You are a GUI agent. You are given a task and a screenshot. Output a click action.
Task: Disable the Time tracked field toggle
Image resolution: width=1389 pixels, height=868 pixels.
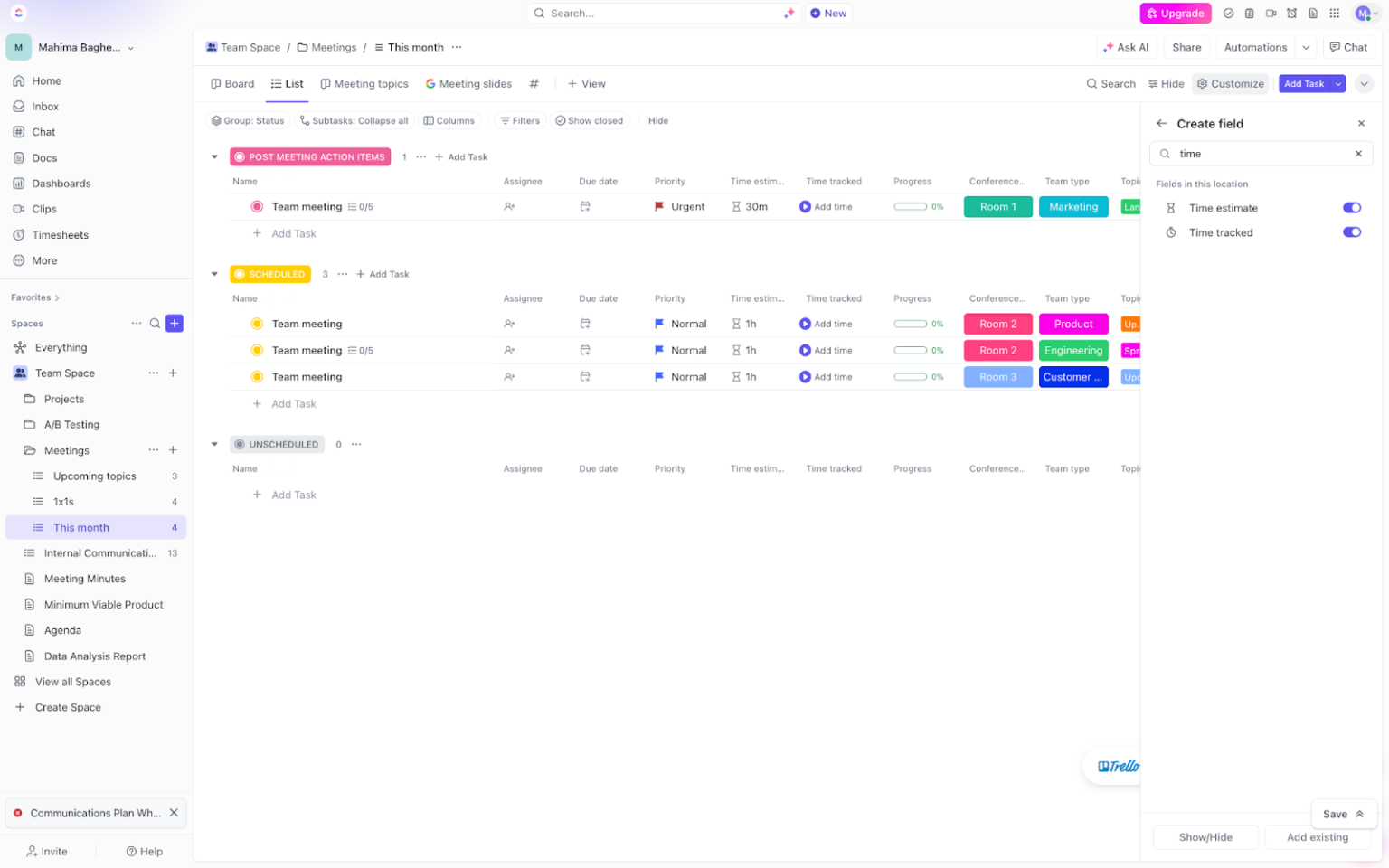pyautogui.click(x=1352, y=232)
